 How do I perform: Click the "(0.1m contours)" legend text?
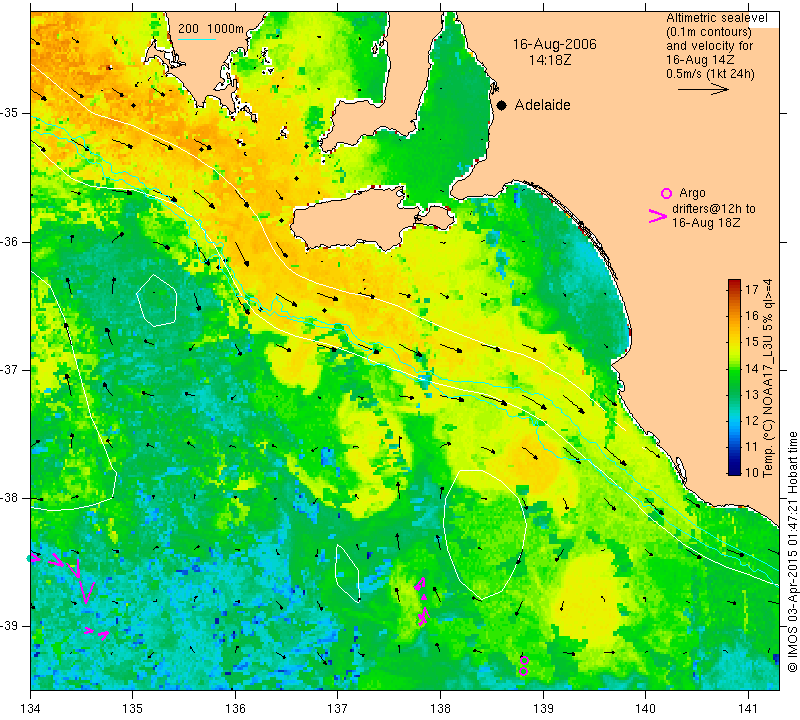709,32
